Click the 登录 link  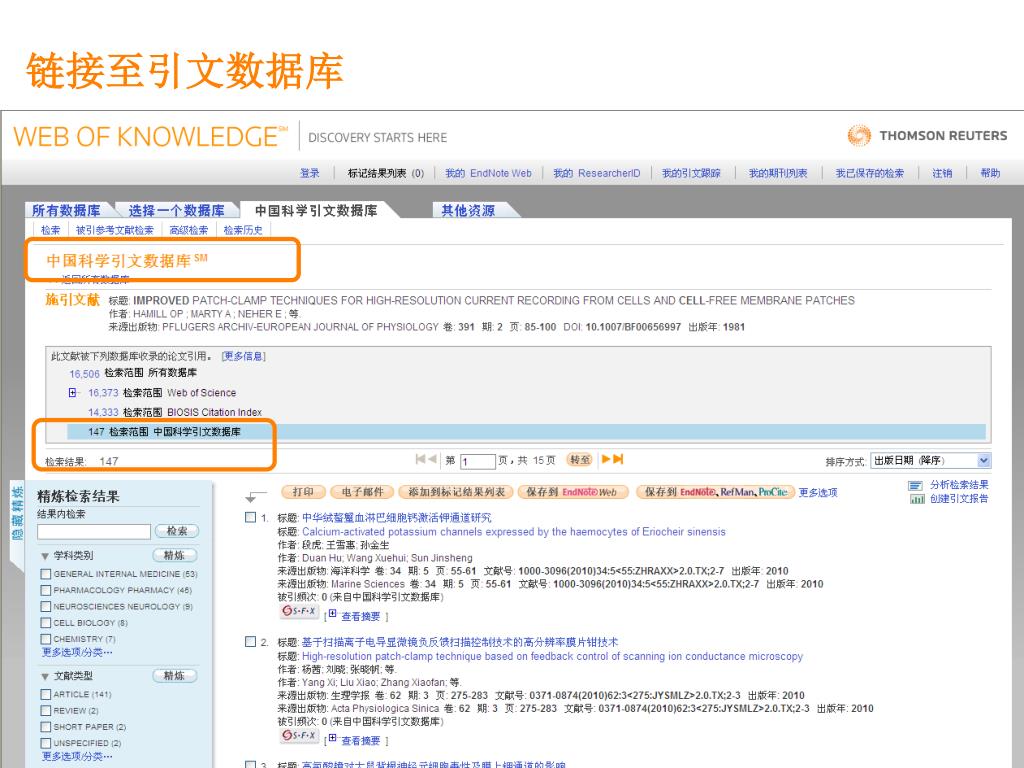310,173
